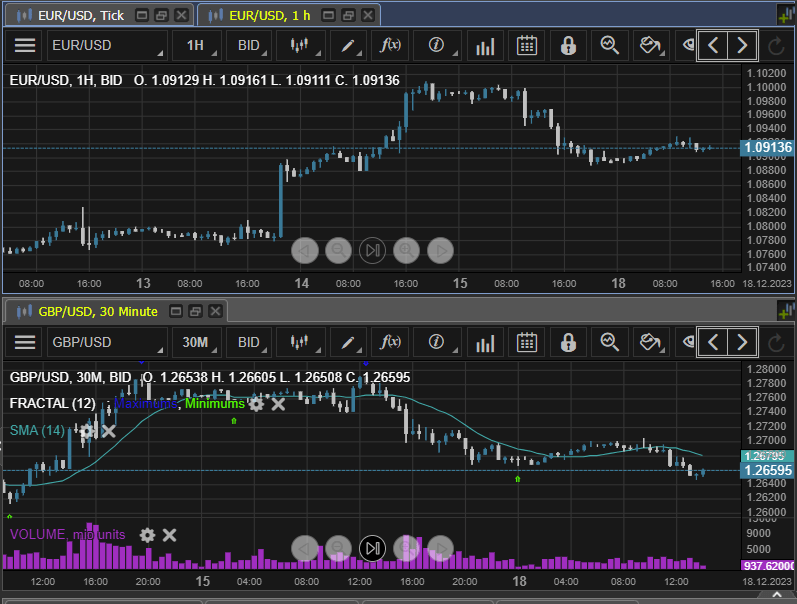797x604 pixels.
Task: Click bar chart volume icon in EUR/USD toolbar
Action: [485, 45]
